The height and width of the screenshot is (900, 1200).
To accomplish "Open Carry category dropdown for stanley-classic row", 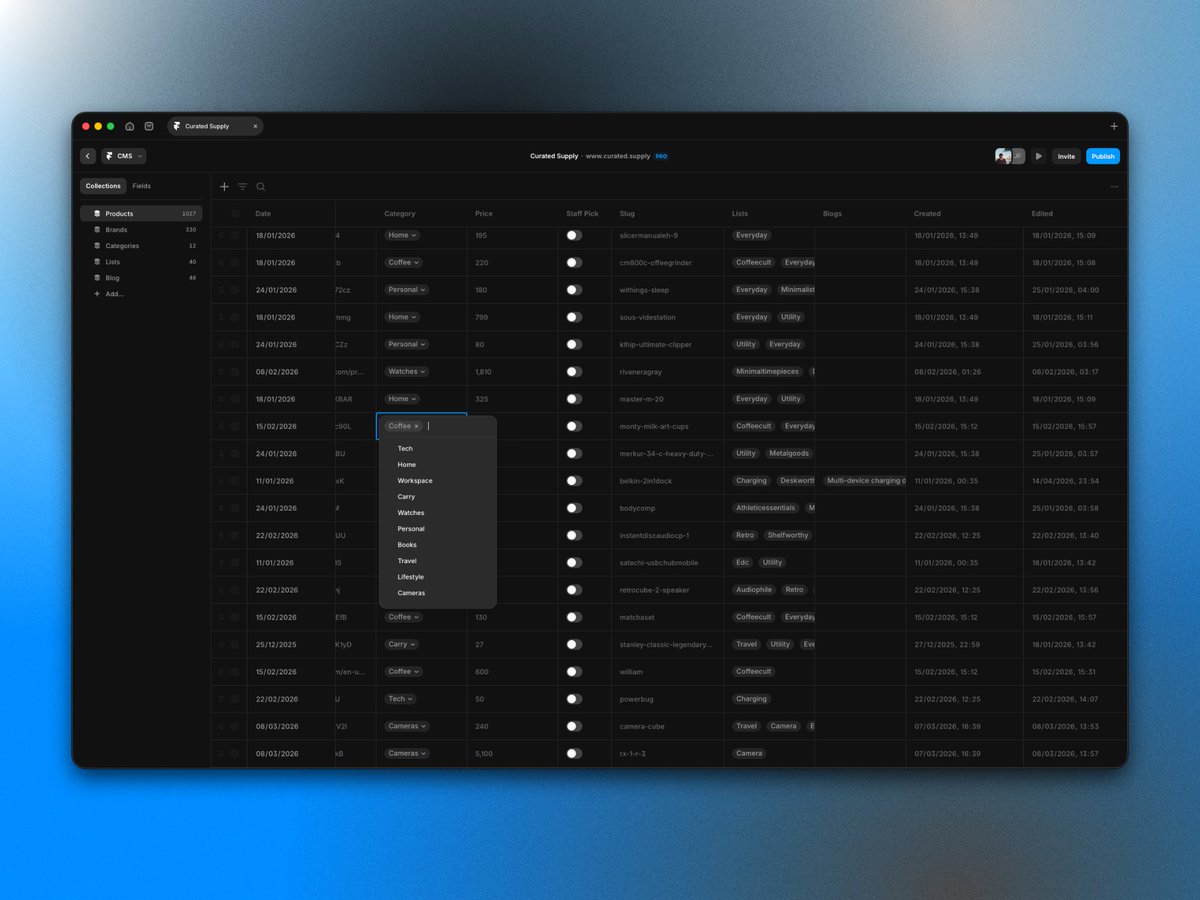I will tap(402, 645).
